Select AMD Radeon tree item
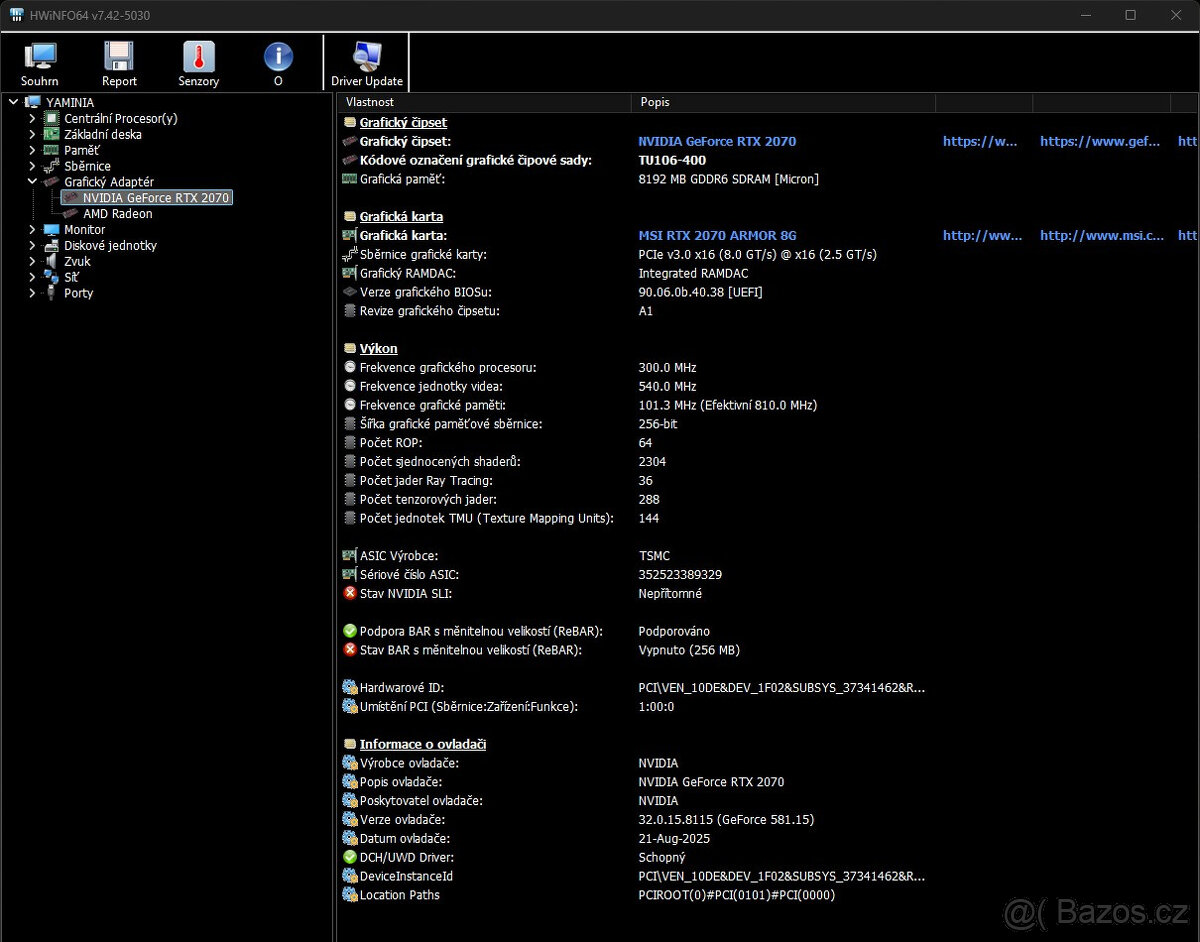 (x=118, y=213)
